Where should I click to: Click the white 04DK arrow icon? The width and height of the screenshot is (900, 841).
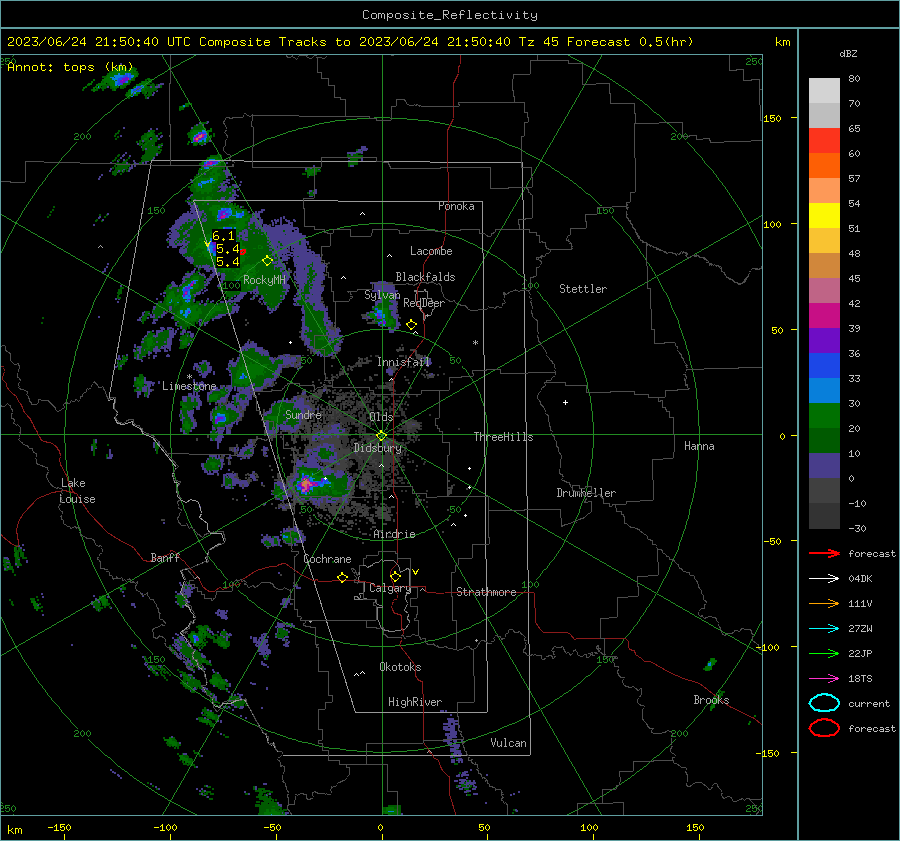(x=824, y=579)
